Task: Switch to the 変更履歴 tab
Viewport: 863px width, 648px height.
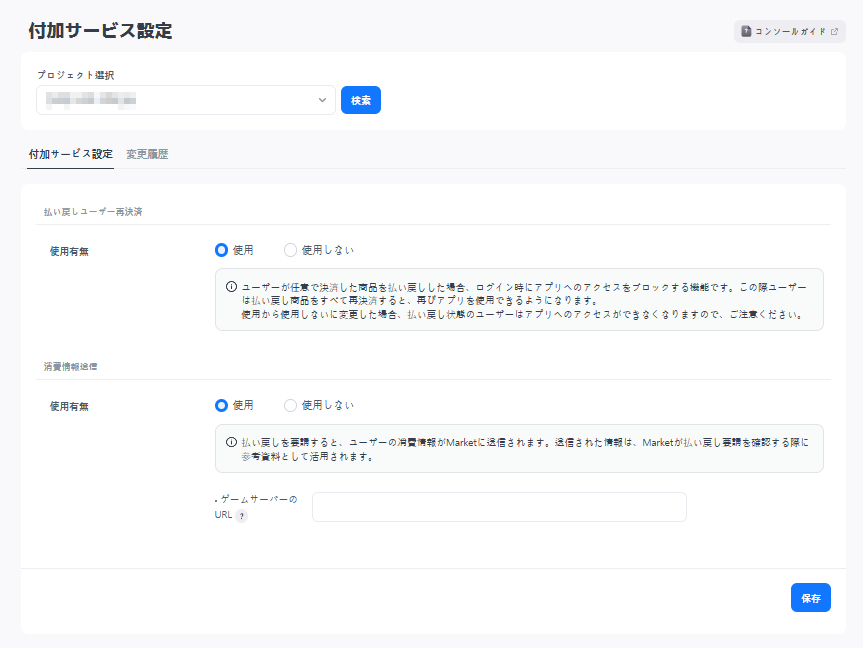Action: pyautogui.click(x=147, y=155)
